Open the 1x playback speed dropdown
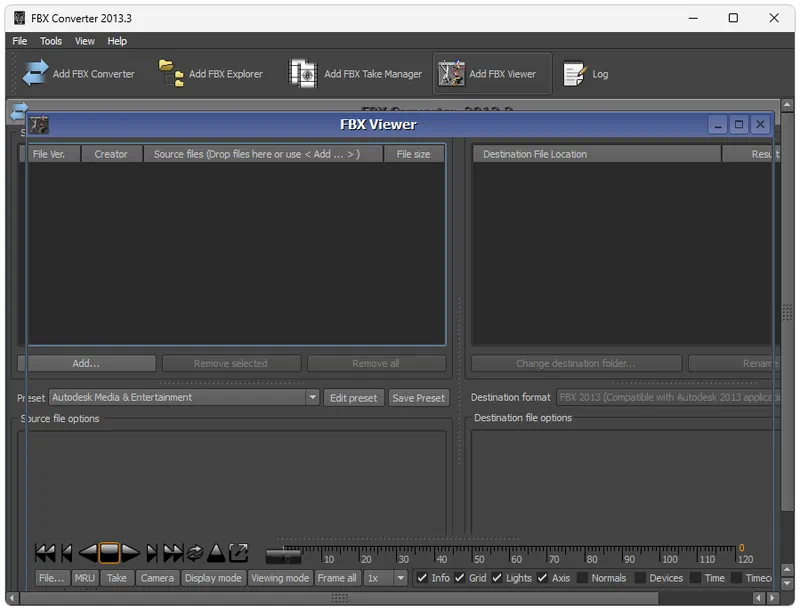The height and width of the screenshot is (610, 800). coord(401,578)
